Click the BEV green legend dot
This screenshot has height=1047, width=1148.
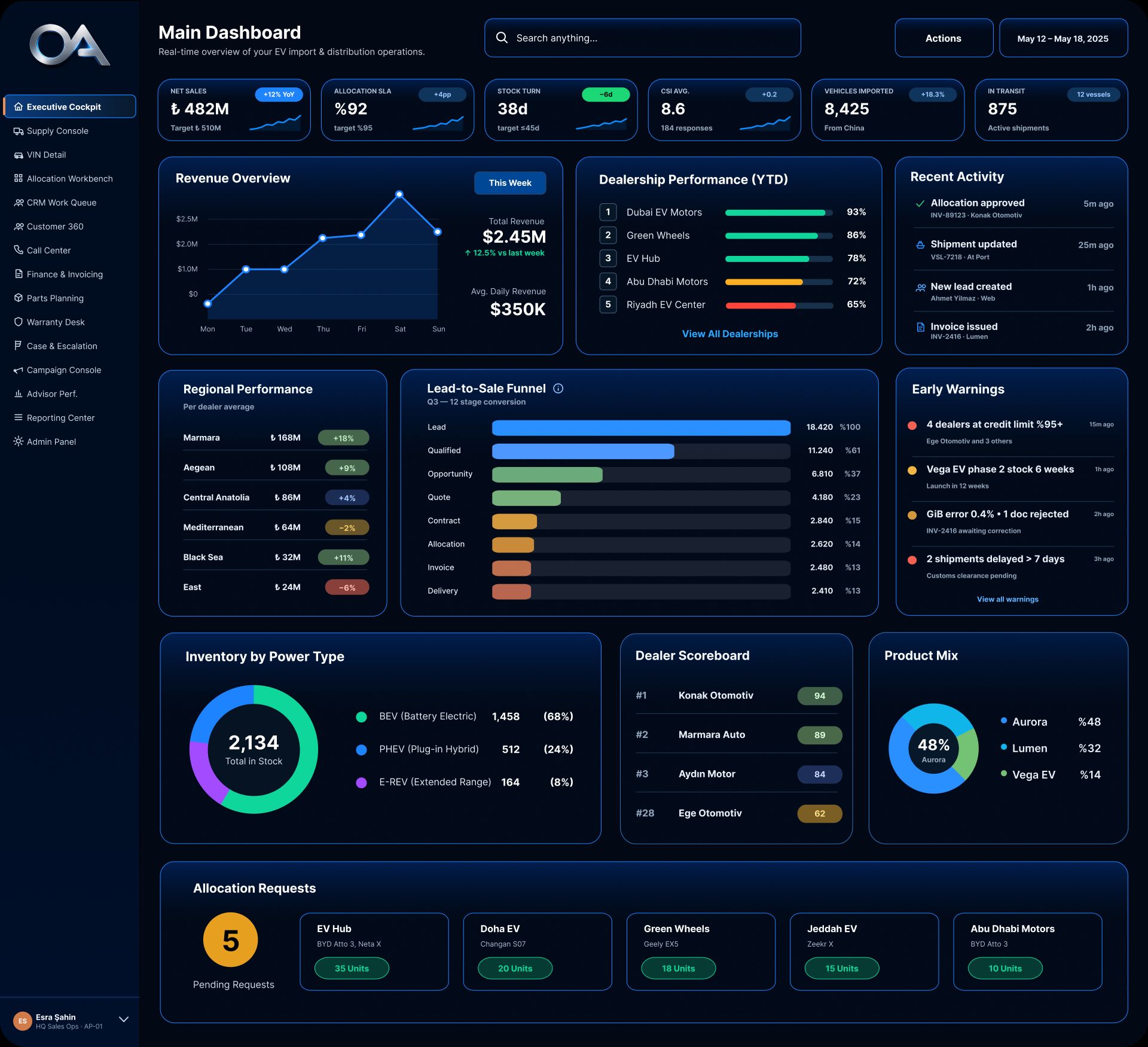click(361, 717)
